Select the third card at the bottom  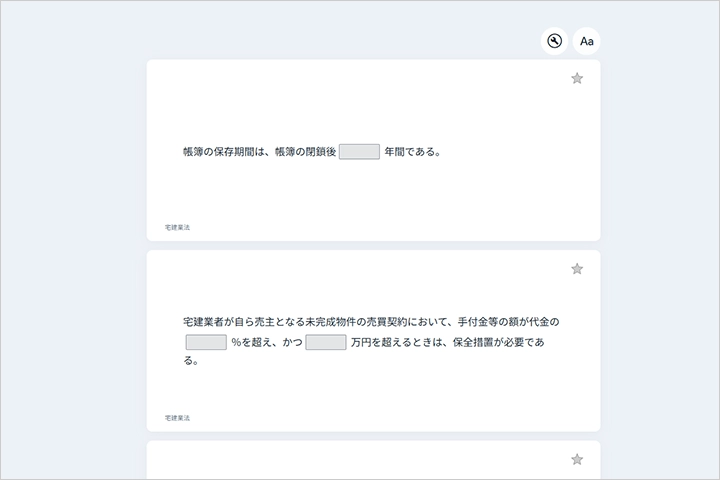(373, 463)
